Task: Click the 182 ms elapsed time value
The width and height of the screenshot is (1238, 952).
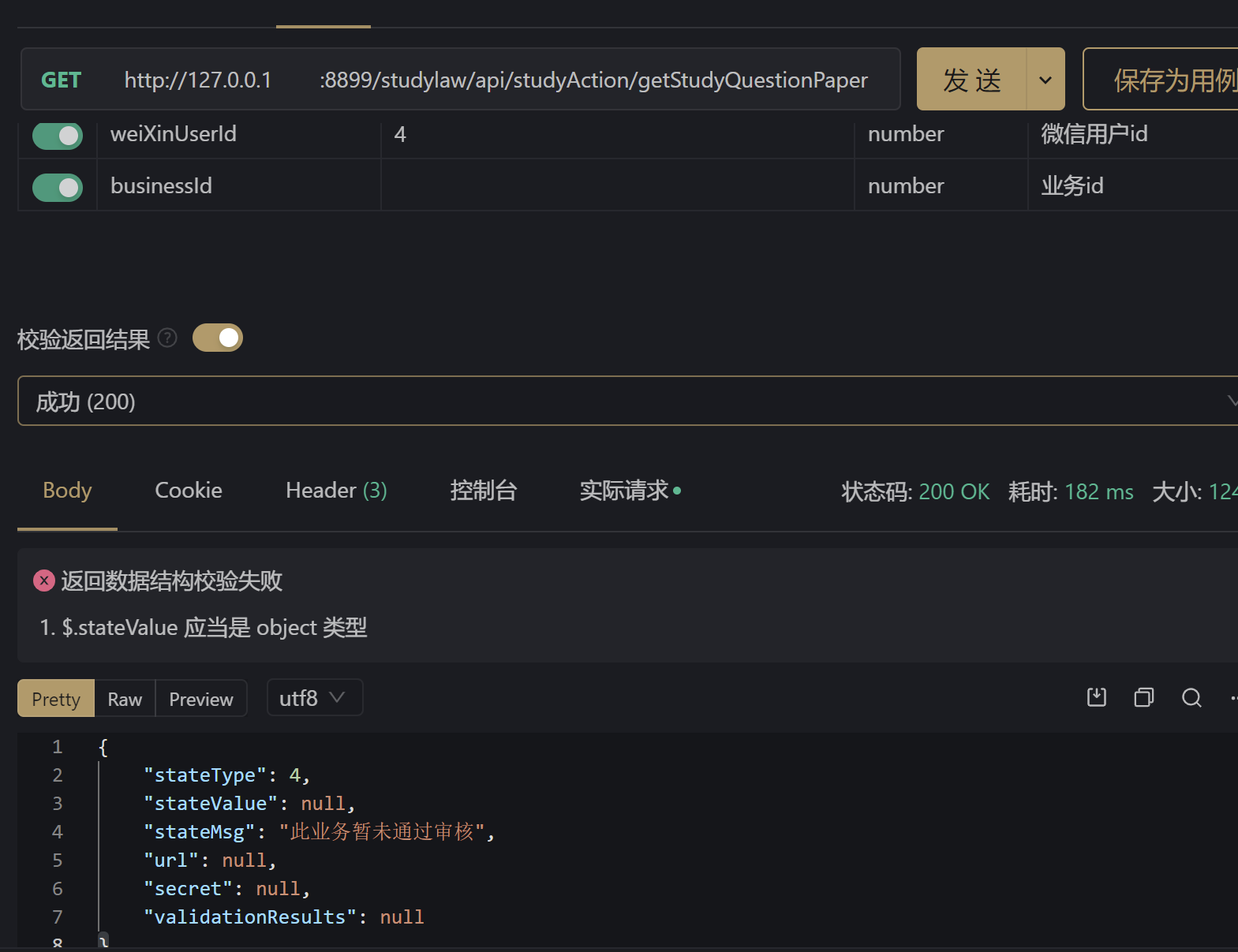Action: point(1099,492)
